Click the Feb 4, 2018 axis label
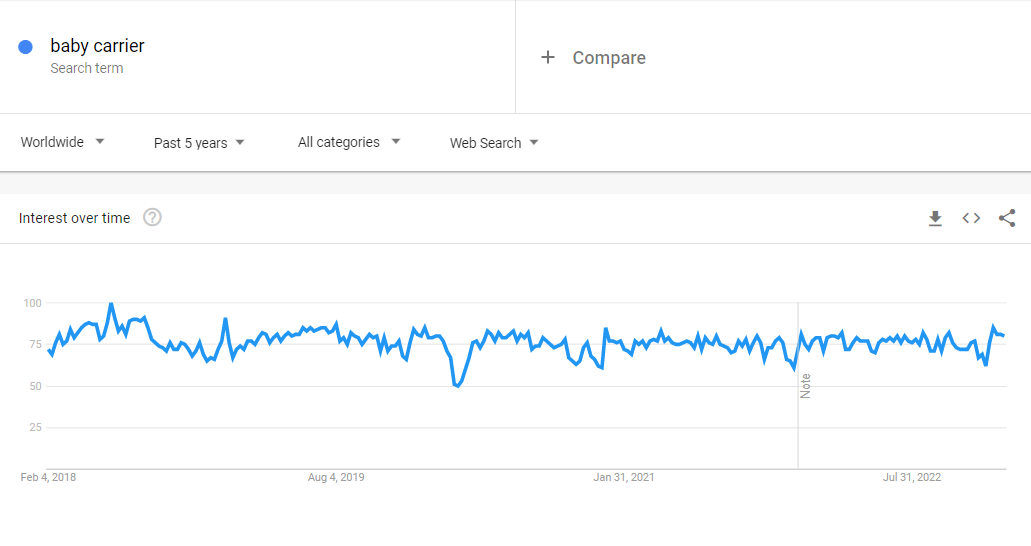Screen dimensions: 1031x546 pyautogui.click(x=48, y=477)
